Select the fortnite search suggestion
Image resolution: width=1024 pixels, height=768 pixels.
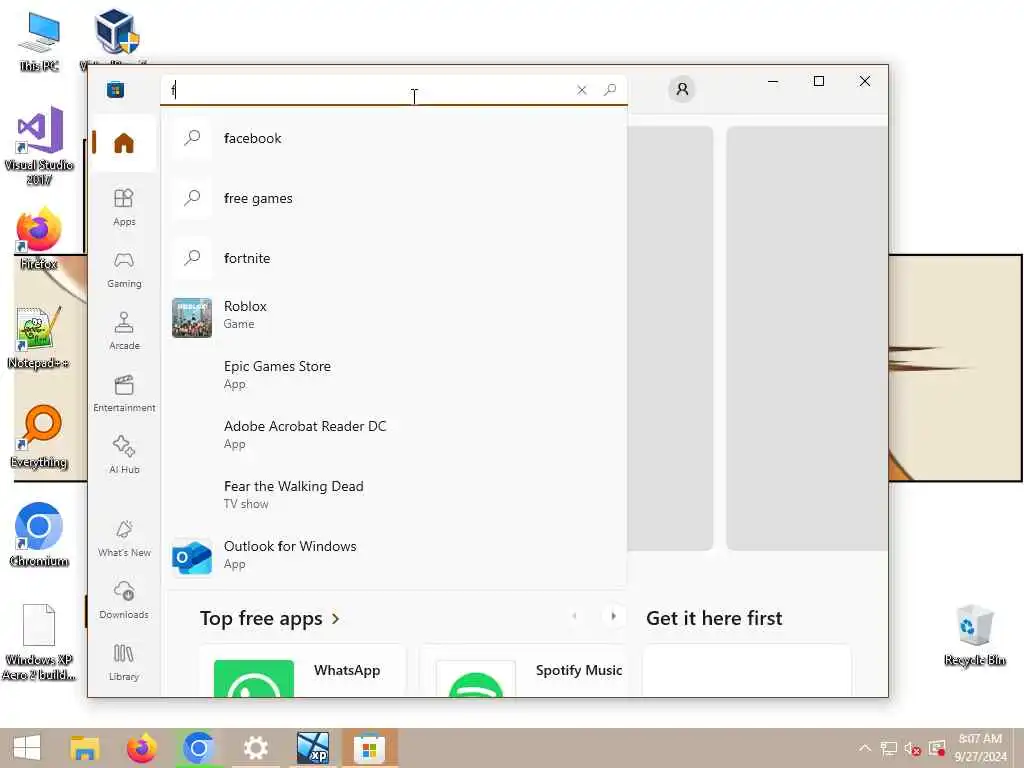click(394, 258)
